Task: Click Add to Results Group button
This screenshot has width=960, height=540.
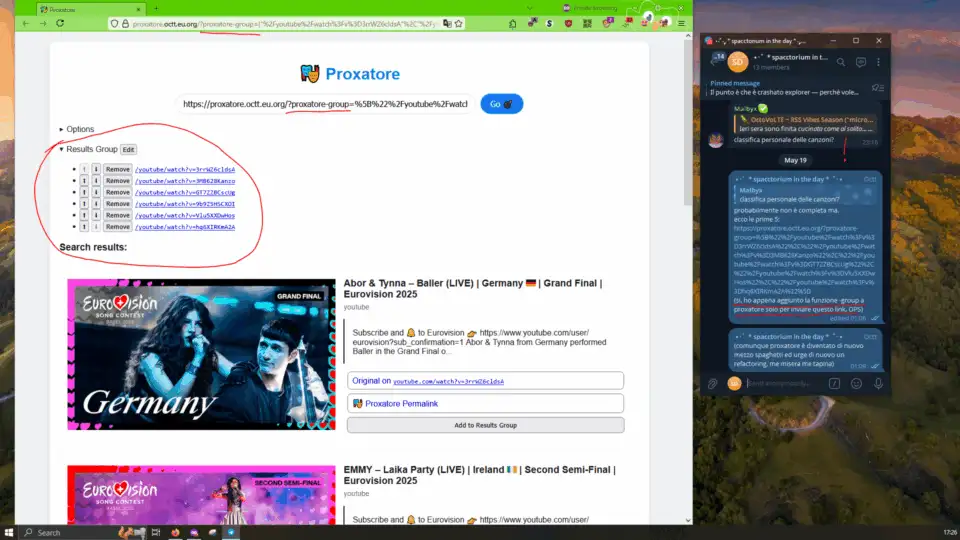Action: pos(486,425)
